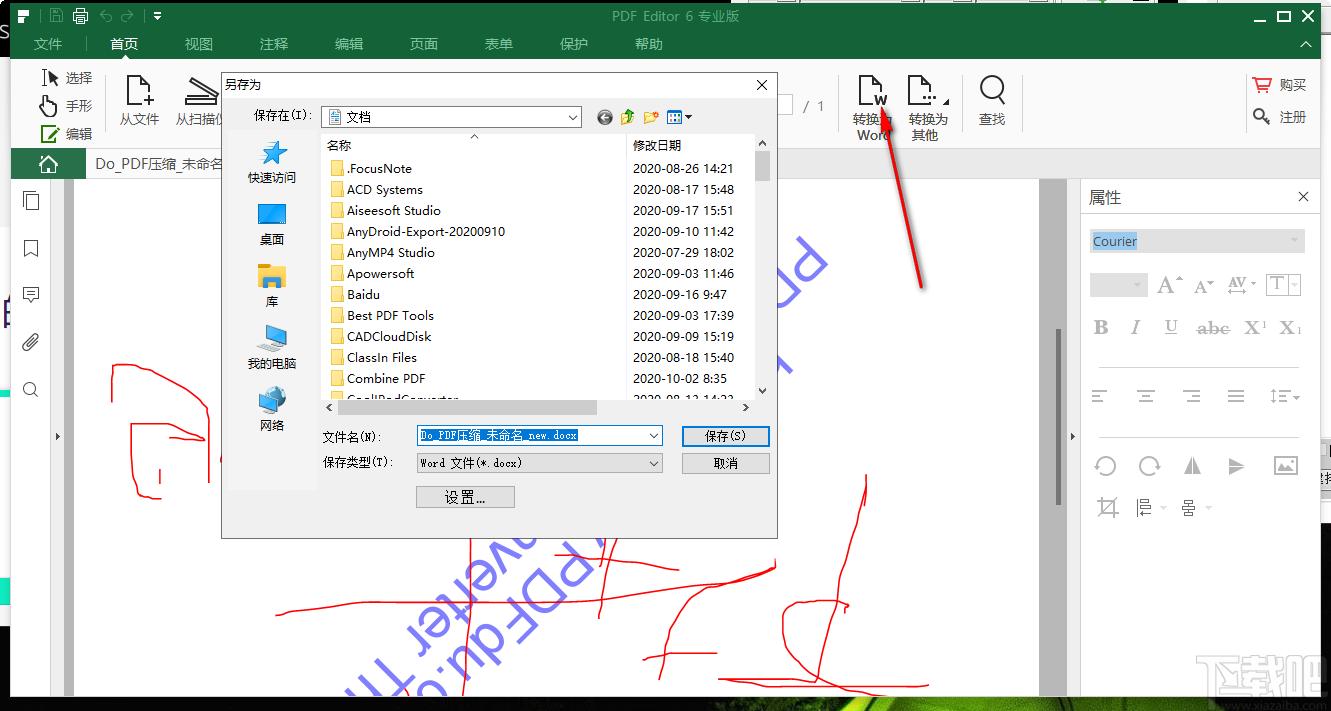Open the view menu dropdown in dialog
The width and height of the screenshot is (1331, 711).
point(680,117)
